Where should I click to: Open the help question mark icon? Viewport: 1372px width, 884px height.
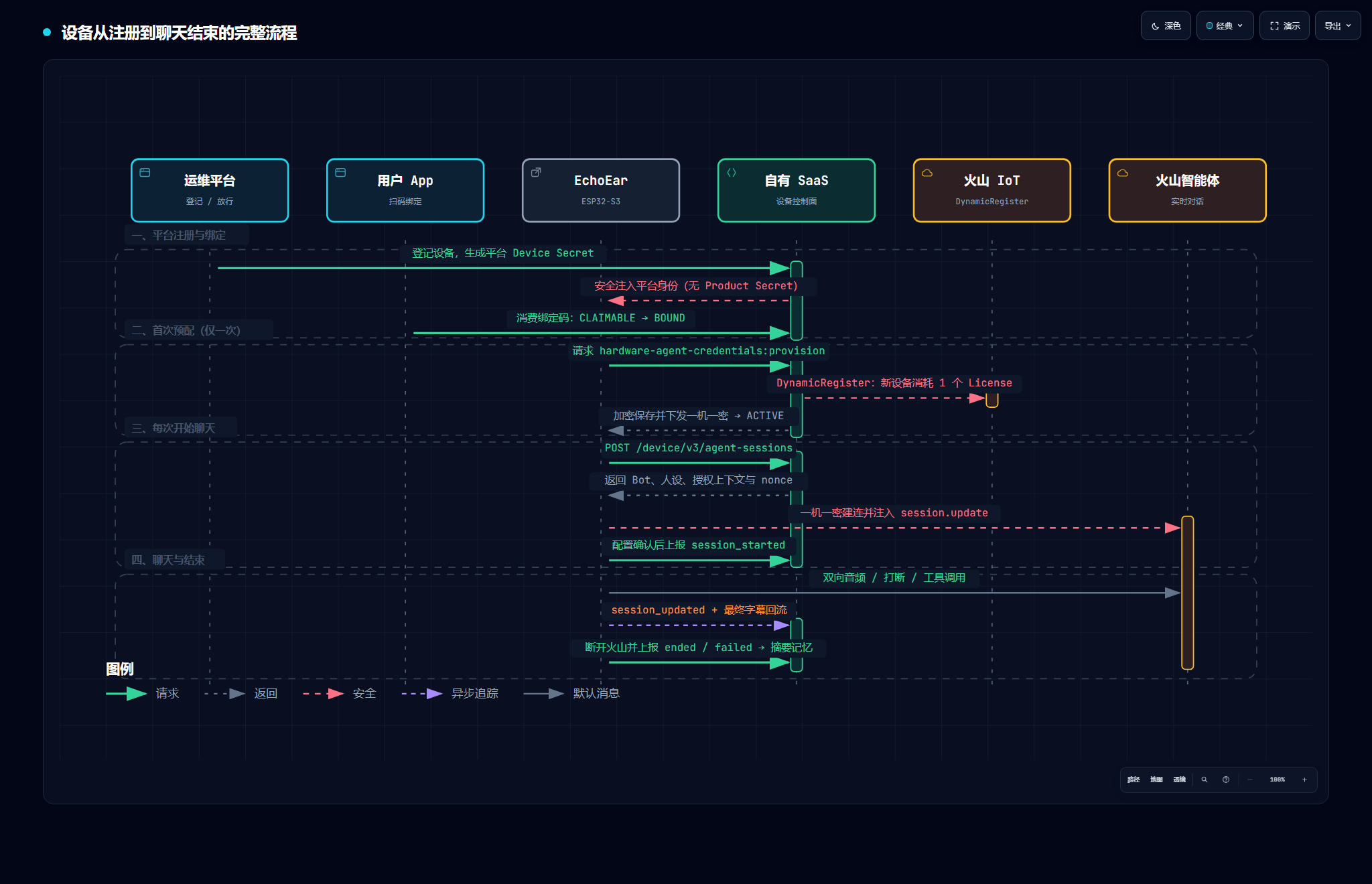1226,780
